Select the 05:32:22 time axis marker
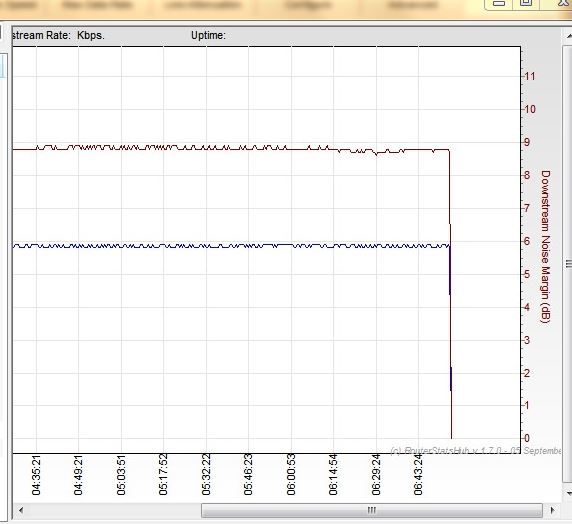Screen dimensions: 572x524 pyautogui.click(x=206, y=475)
